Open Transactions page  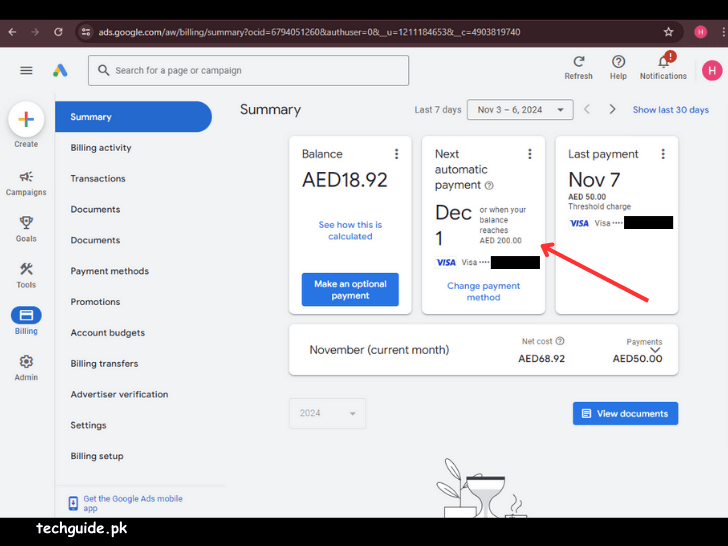click(98, 178)
